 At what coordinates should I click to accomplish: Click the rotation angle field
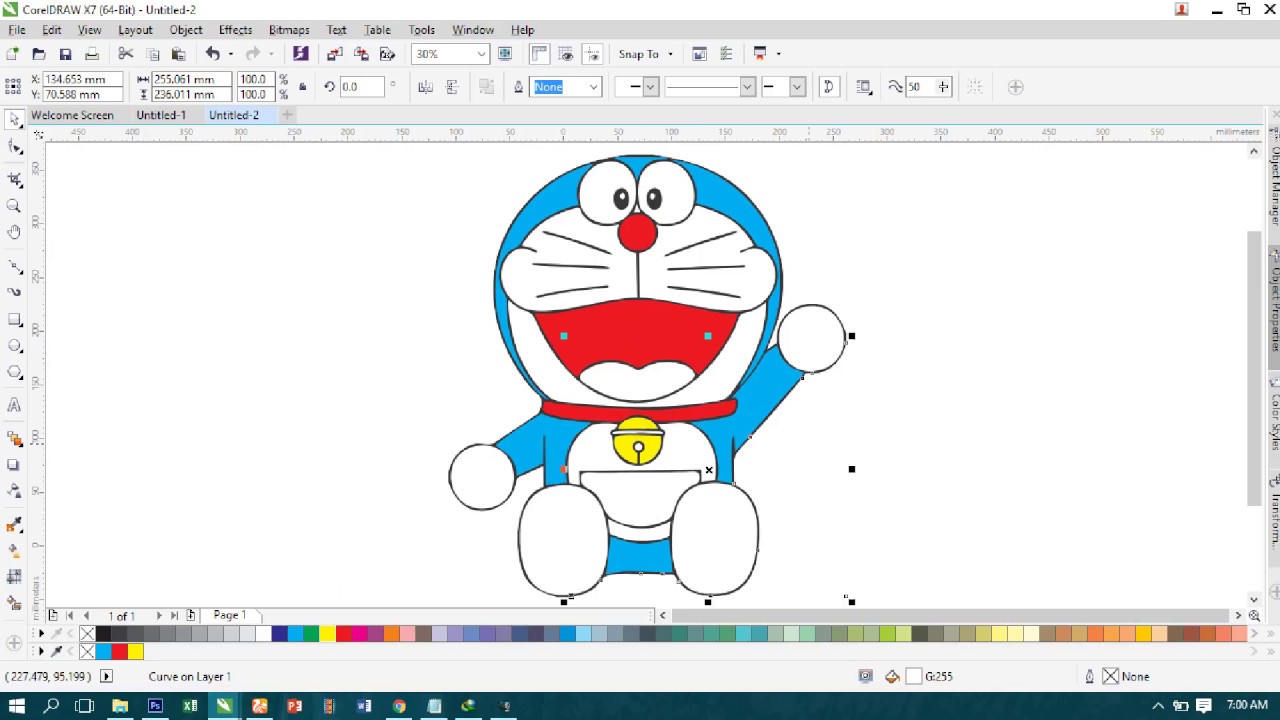pos(362,87)
